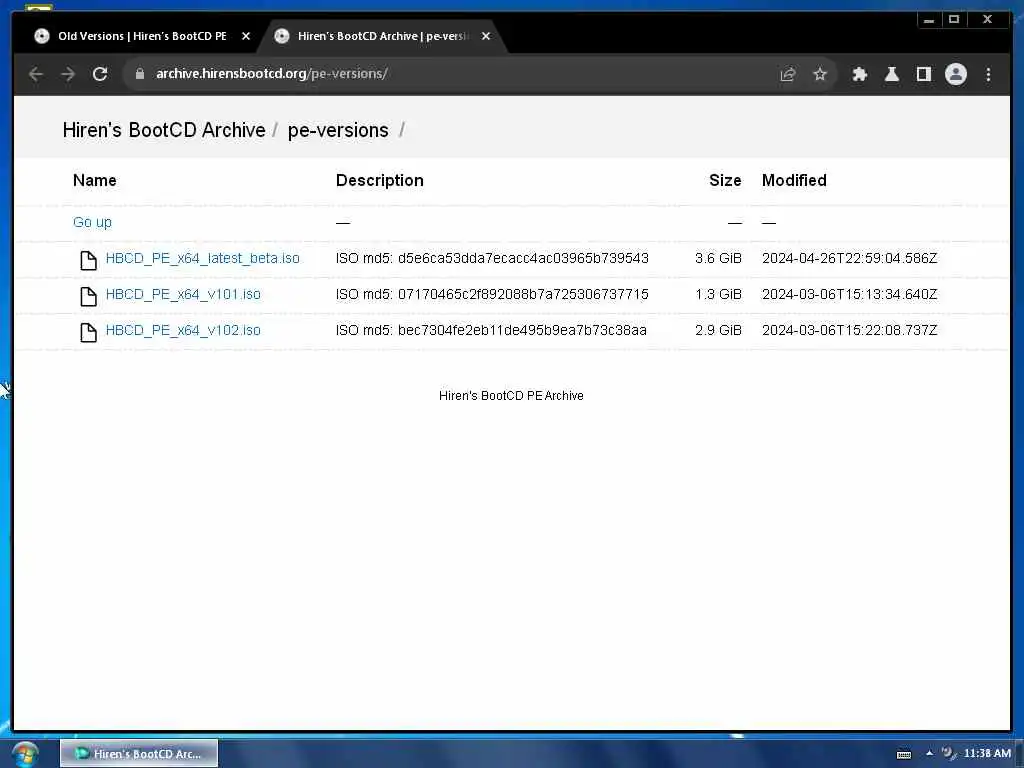1024x768 pixels.
Task: Click favicon of the Old Versions tab
Action: 42,37
